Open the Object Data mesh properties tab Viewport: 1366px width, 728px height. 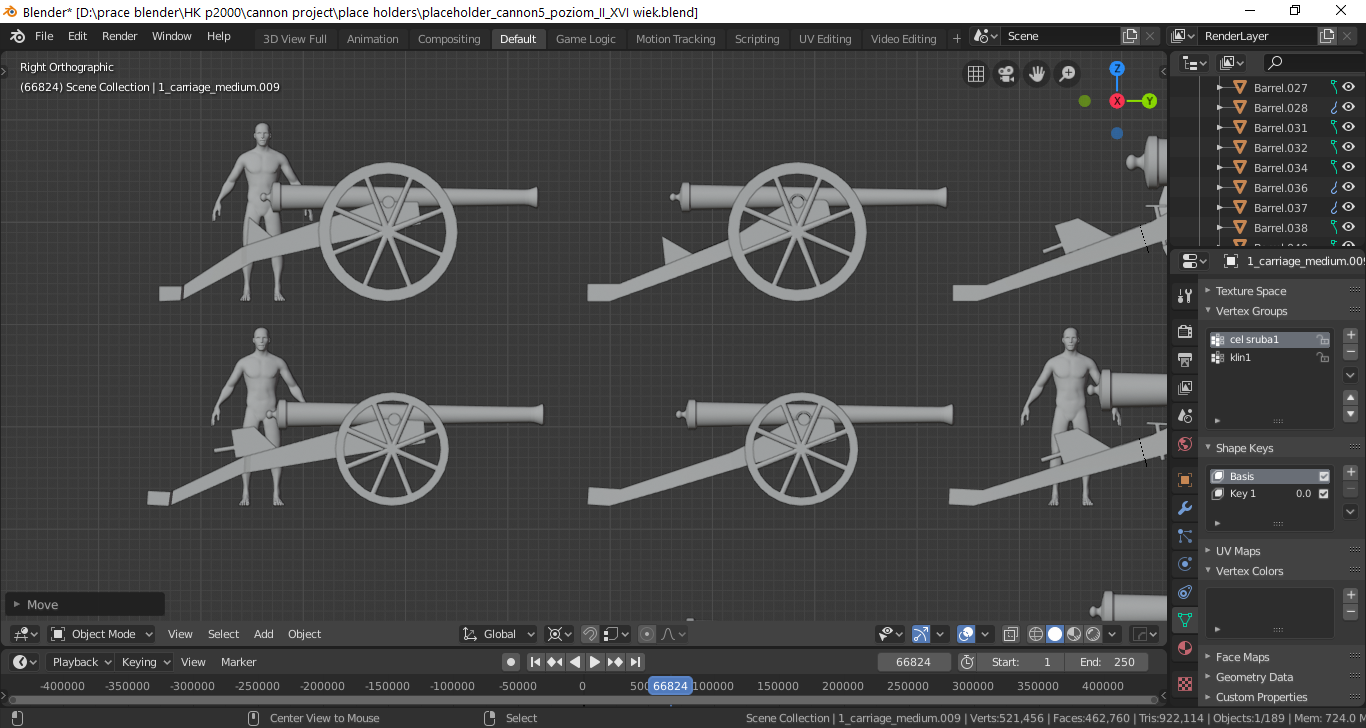[x=1185, y=620]
